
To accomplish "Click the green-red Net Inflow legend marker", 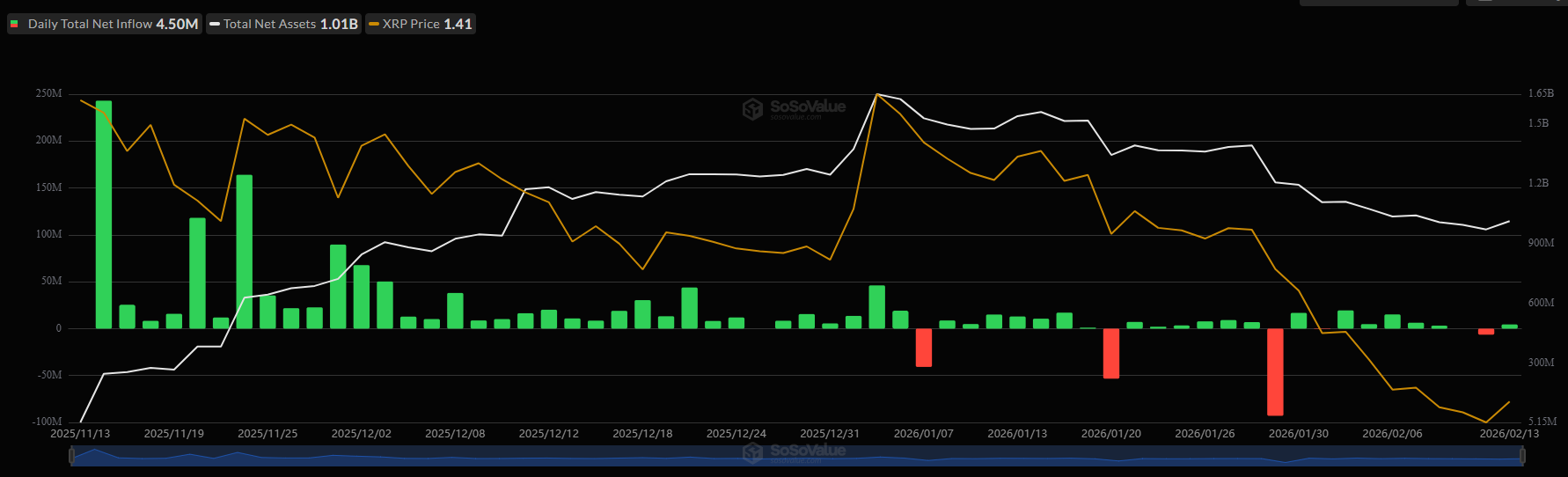I will point(14,24).
